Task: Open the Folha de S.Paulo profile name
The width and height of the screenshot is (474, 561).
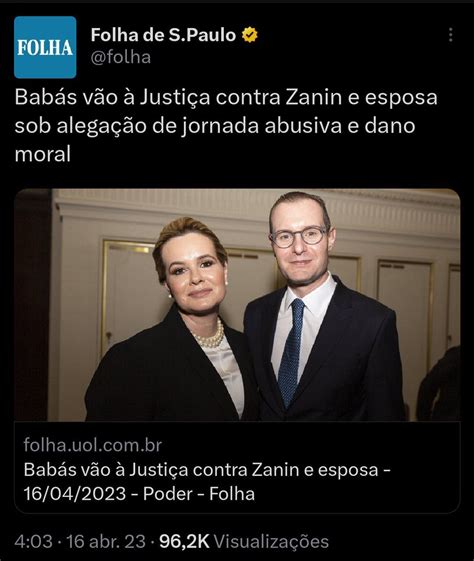Action: click(163, 35)
